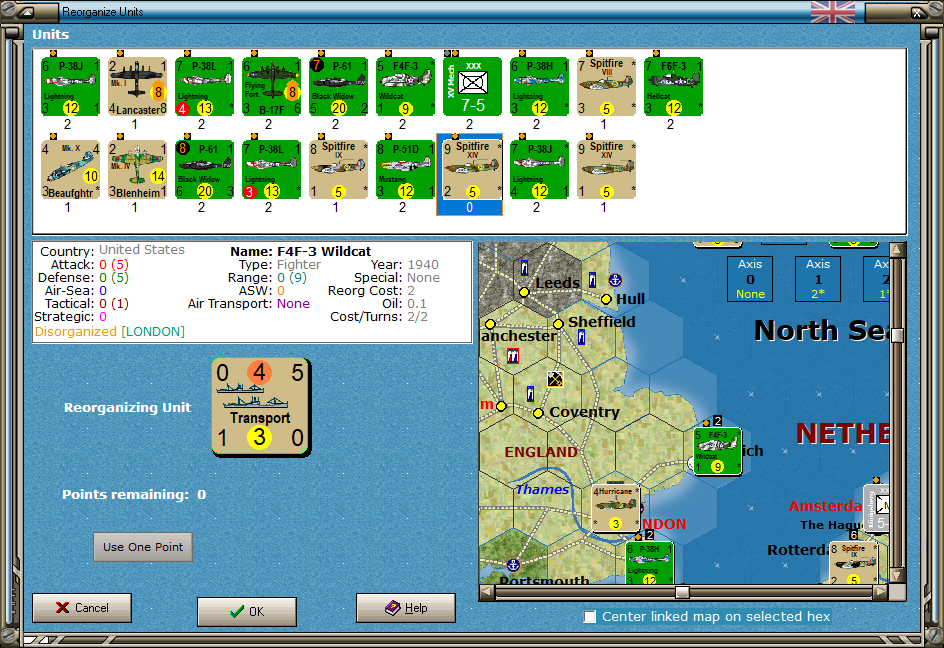
Task: Click the British flag in title bar
Action: [833, 12]
